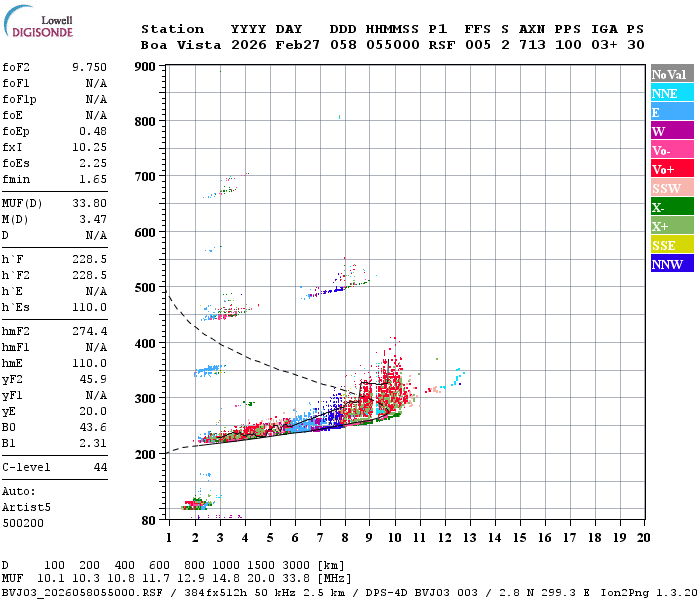Pick the X- dark green legend swatch
700x600 pixels.
pyautogui.click(x=672, y=207)
